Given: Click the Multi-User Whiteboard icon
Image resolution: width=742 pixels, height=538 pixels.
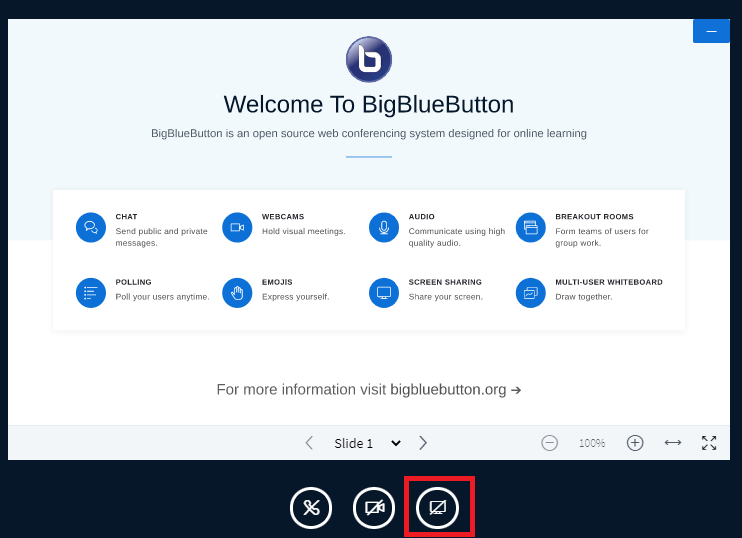Looking at the screenshot, I should pos(530,293).
